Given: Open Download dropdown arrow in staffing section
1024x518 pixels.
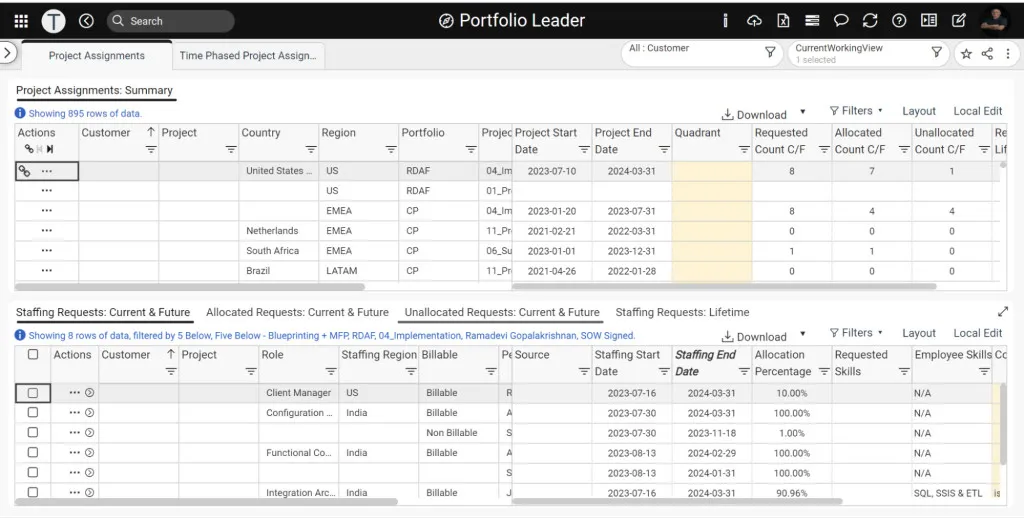Looking at the screenshot, I should (x=803, y=334).
